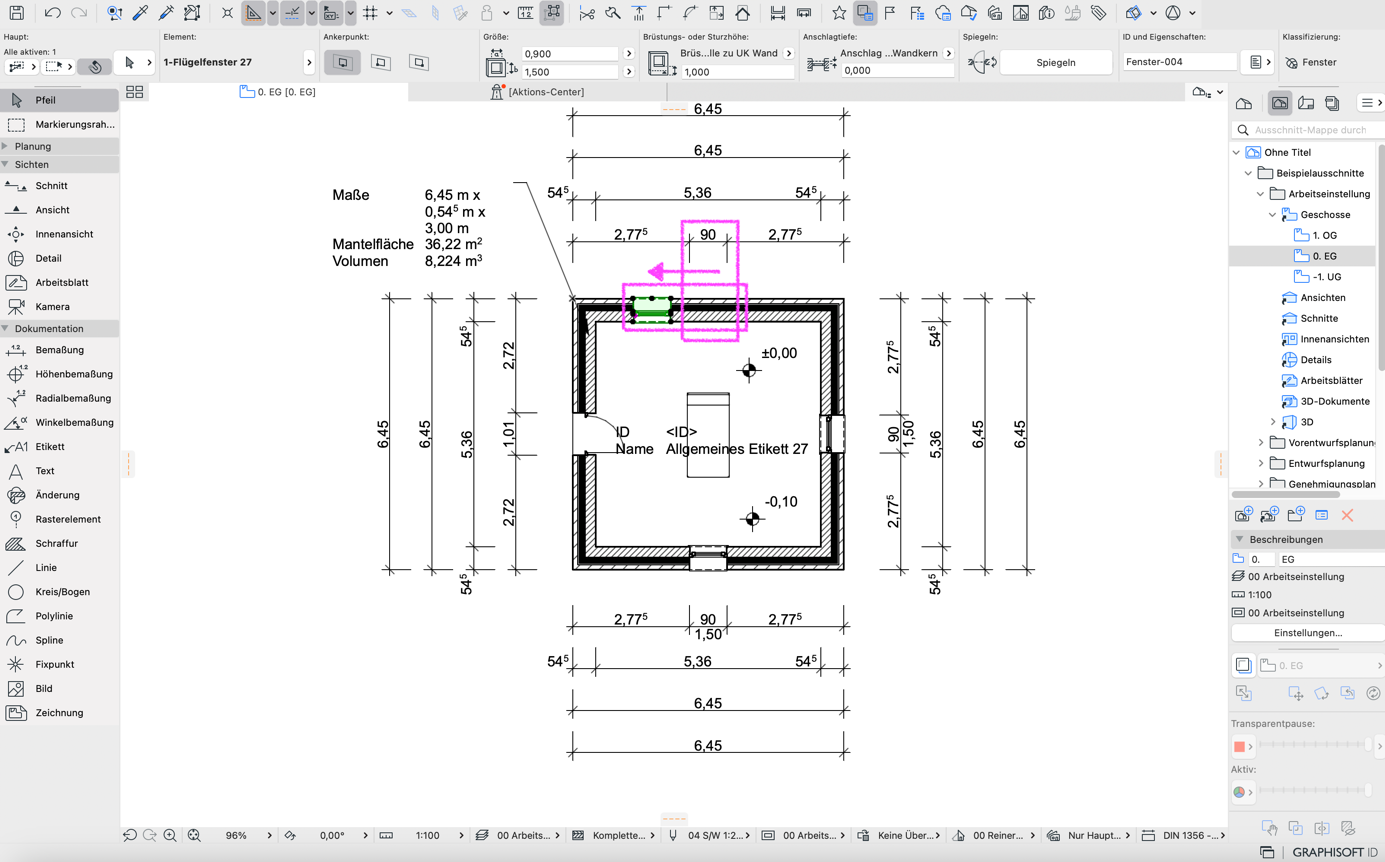Toggle the guide lines triangle button
The image size is (1385, 862).
point(254,13)
